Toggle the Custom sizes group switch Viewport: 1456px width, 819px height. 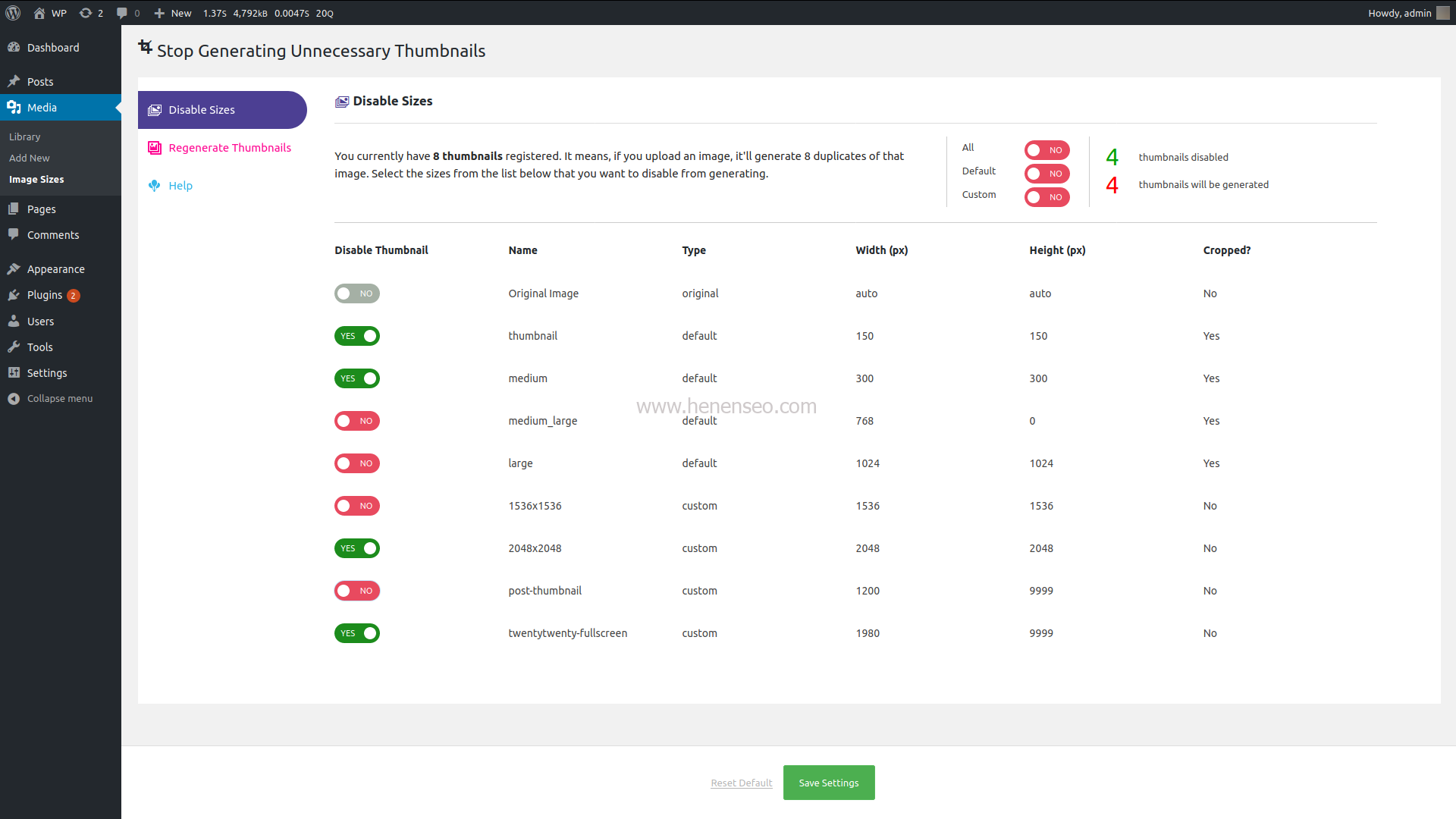(1046, 197)
